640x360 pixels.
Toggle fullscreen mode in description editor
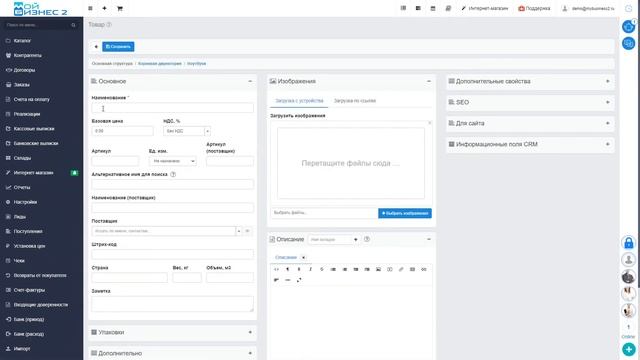pyautogui.click(x=299, y=280)
